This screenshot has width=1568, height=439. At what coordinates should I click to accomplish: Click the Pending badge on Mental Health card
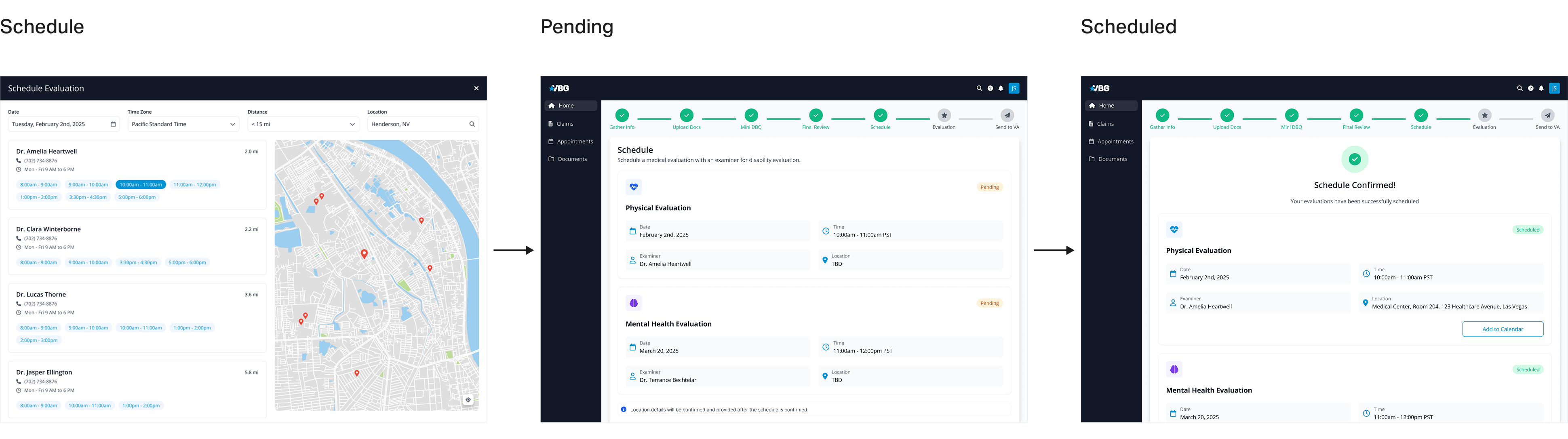pos(990,303)
